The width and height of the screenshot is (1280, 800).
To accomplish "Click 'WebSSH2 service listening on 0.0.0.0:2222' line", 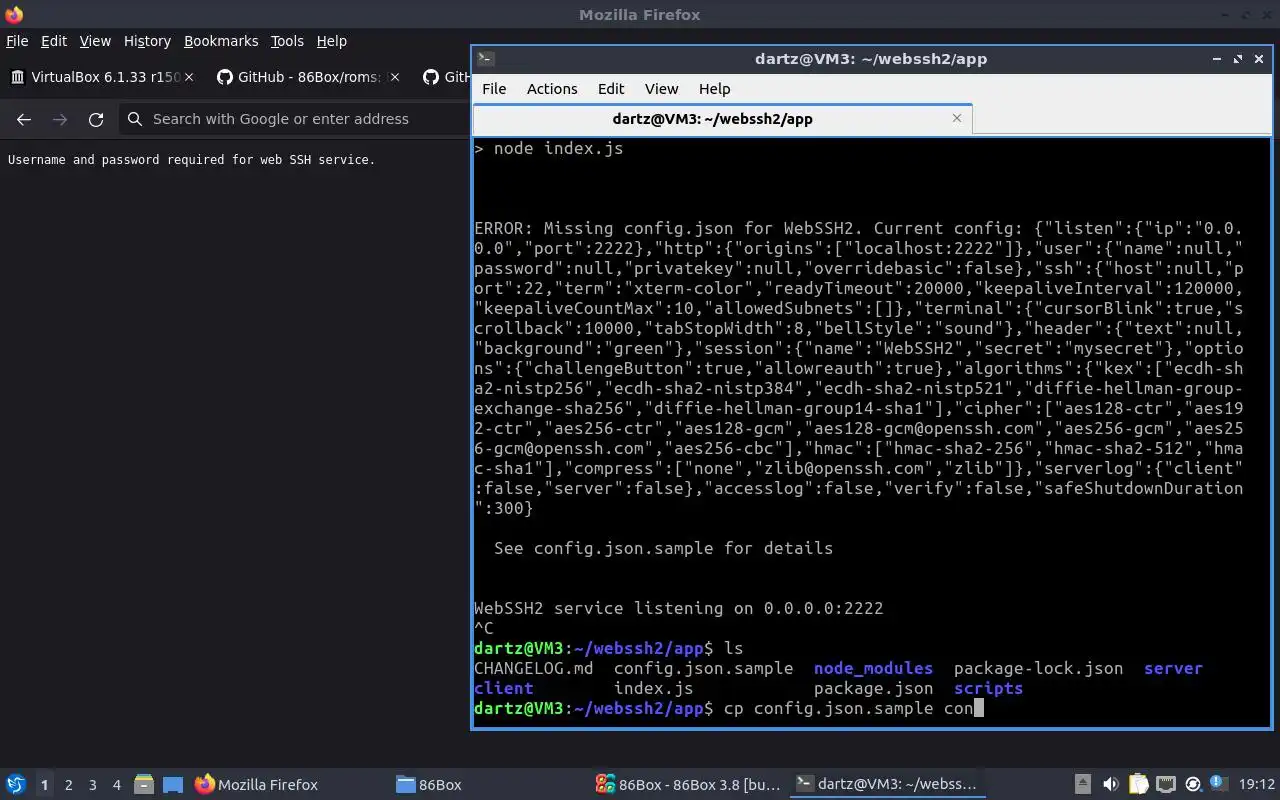I will [x=678, y=608].
